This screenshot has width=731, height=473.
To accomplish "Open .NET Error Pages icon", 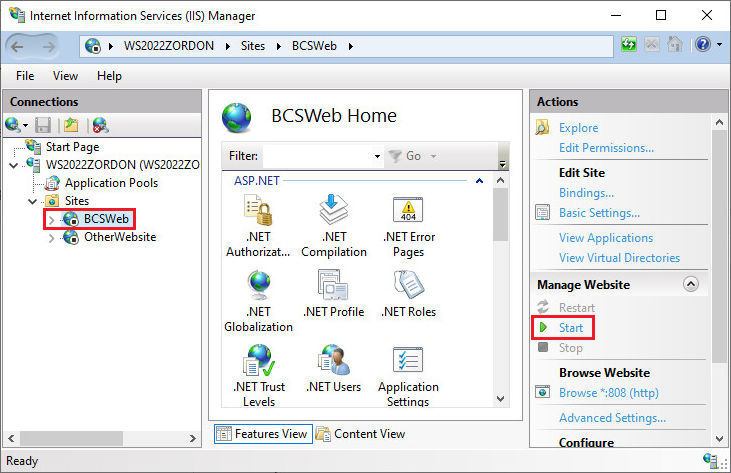I will [x=408, y=212].
